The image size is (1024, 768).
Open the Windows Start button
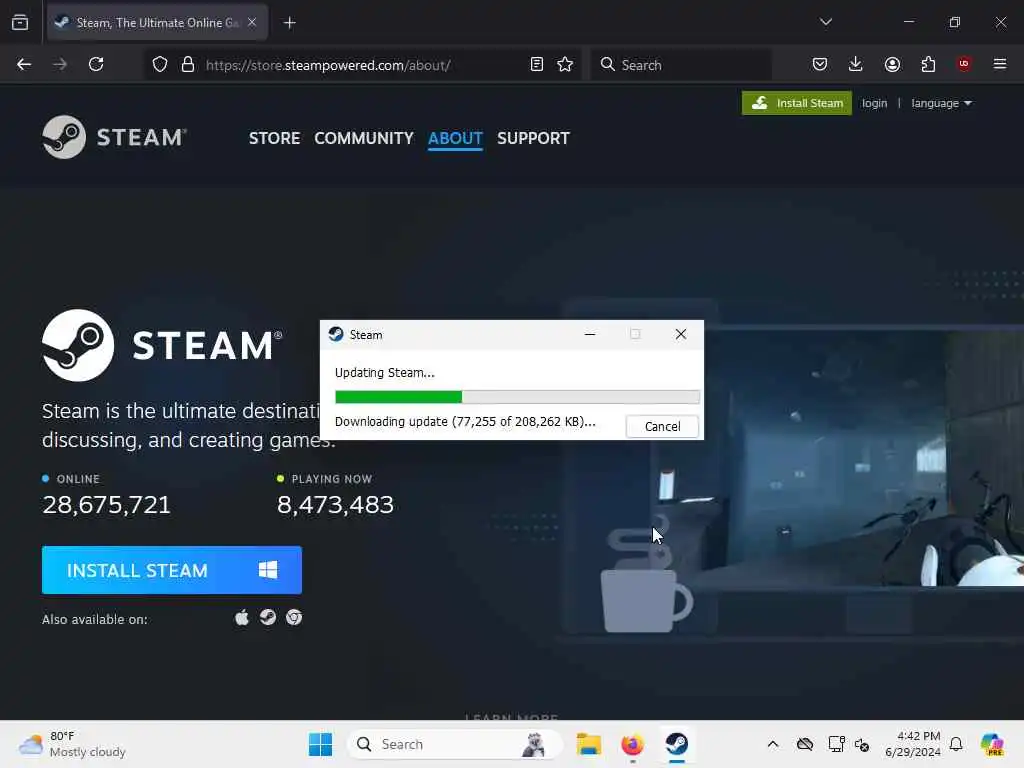pyautogui.click(x=320, y=744)
